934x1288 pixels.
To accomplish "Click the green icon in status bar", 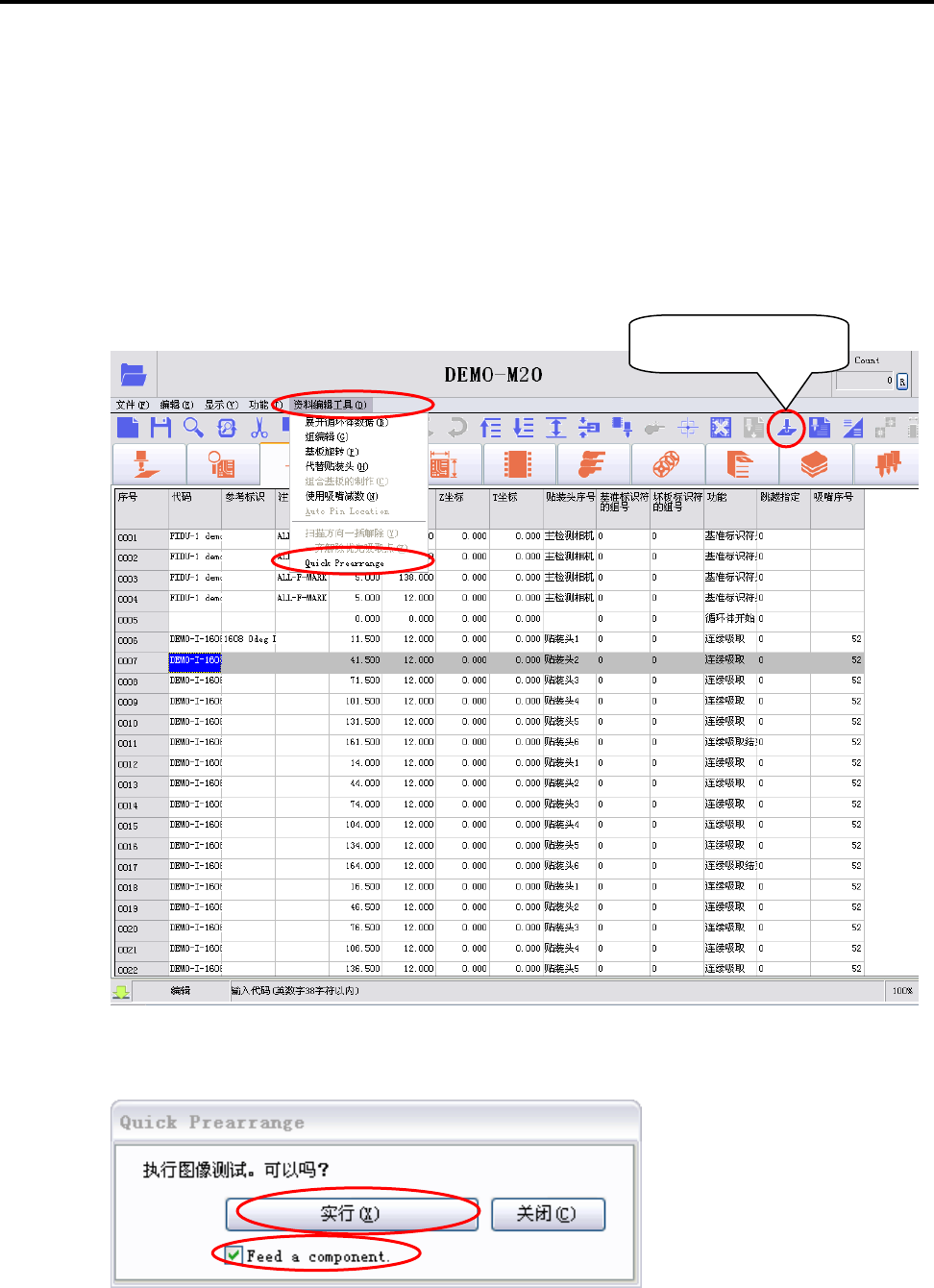I will pos(122,991).
